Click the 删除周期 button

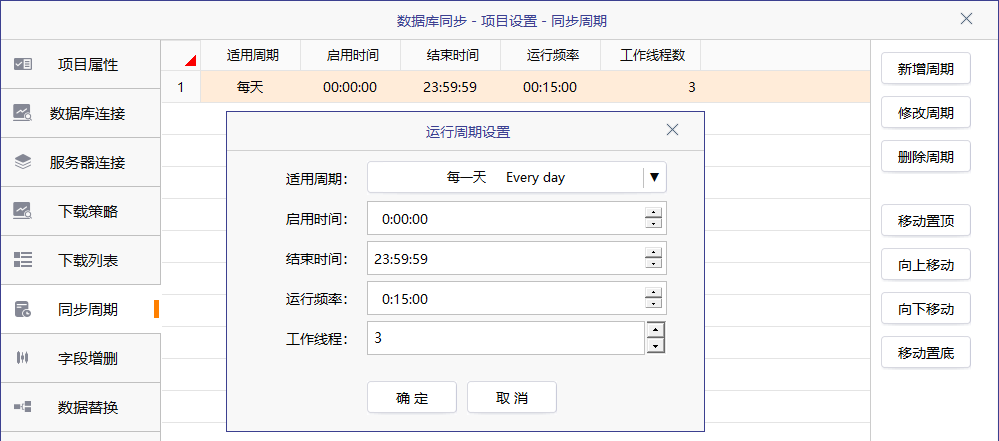[x=926, y=156]
